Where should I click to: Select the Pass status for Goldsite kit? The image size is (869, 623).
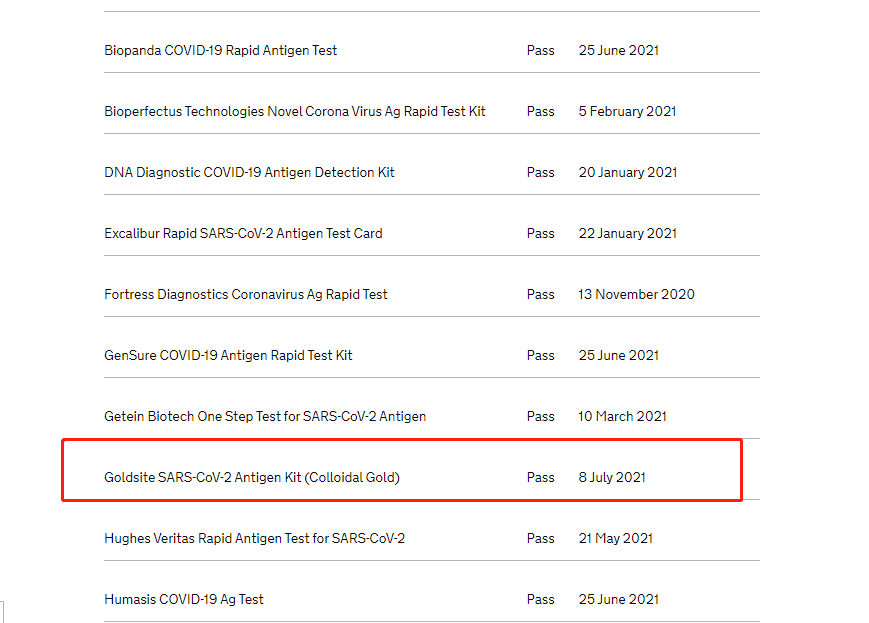click(x=540, y=477)
